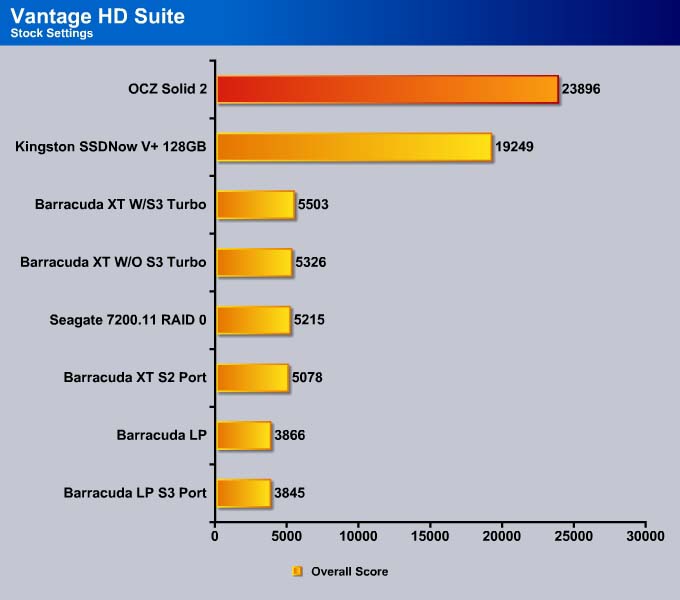The image size is (680, 600).
Task: Click the value 5326
Action: [x=311, y=262]
